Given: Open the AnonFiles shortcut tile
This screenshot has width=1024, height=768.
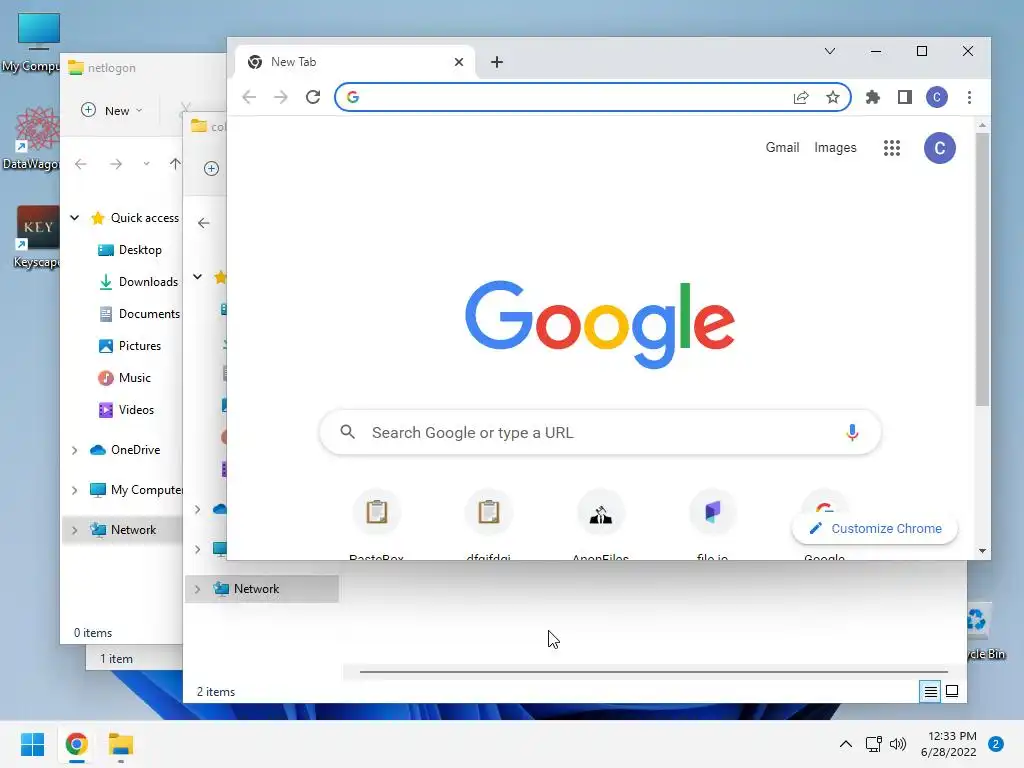Looking at the screenshot, I should pos(601,526).
